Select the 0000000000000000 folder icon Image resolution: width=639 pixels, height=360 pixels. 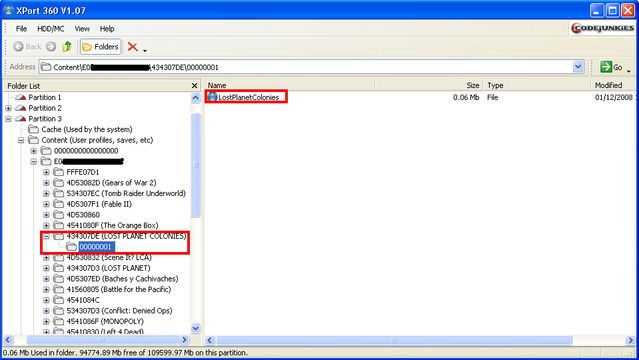(x=46, y=151)
